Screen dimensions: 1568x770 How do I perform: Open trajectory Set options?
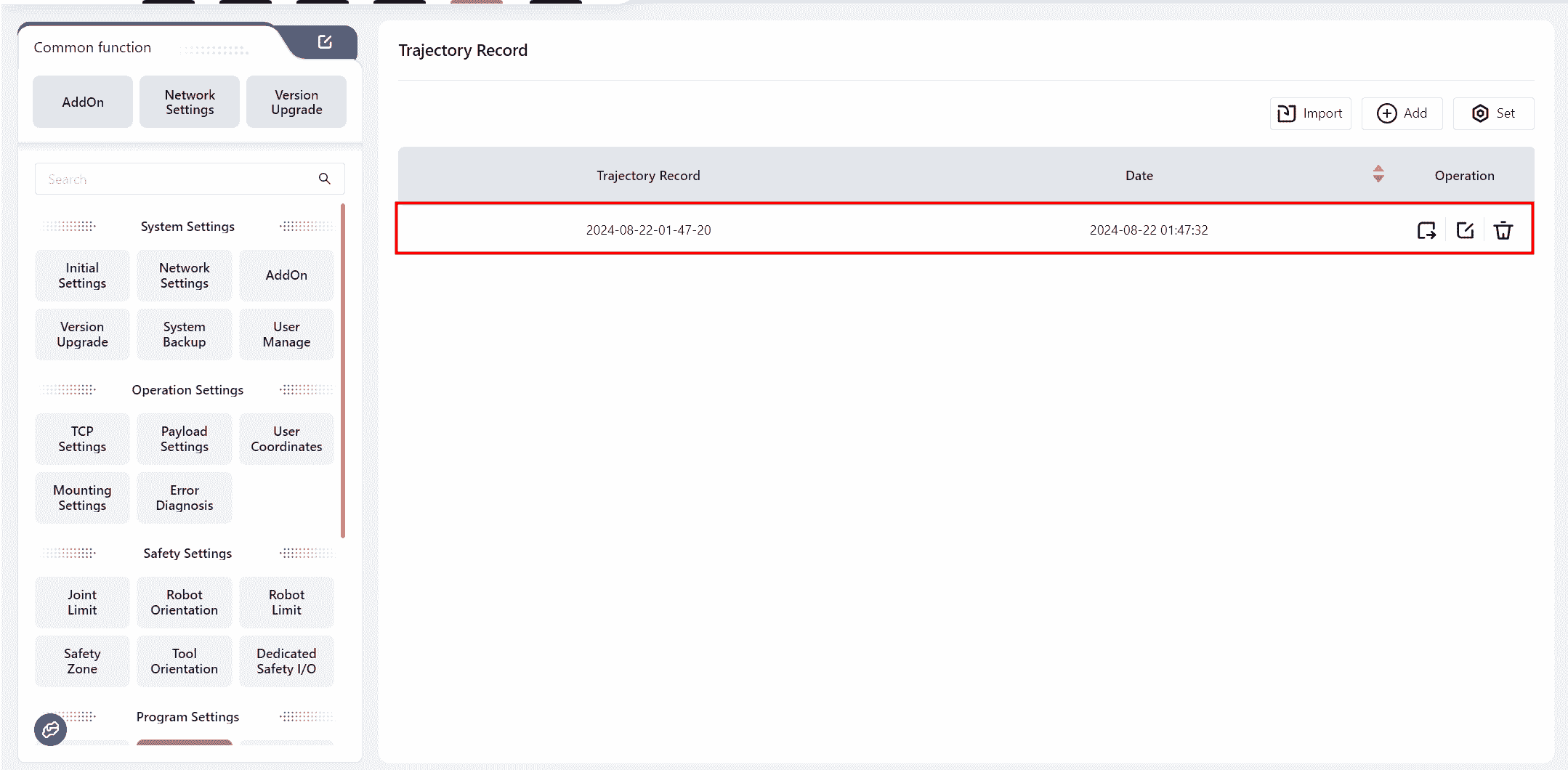pos(1493,113)
